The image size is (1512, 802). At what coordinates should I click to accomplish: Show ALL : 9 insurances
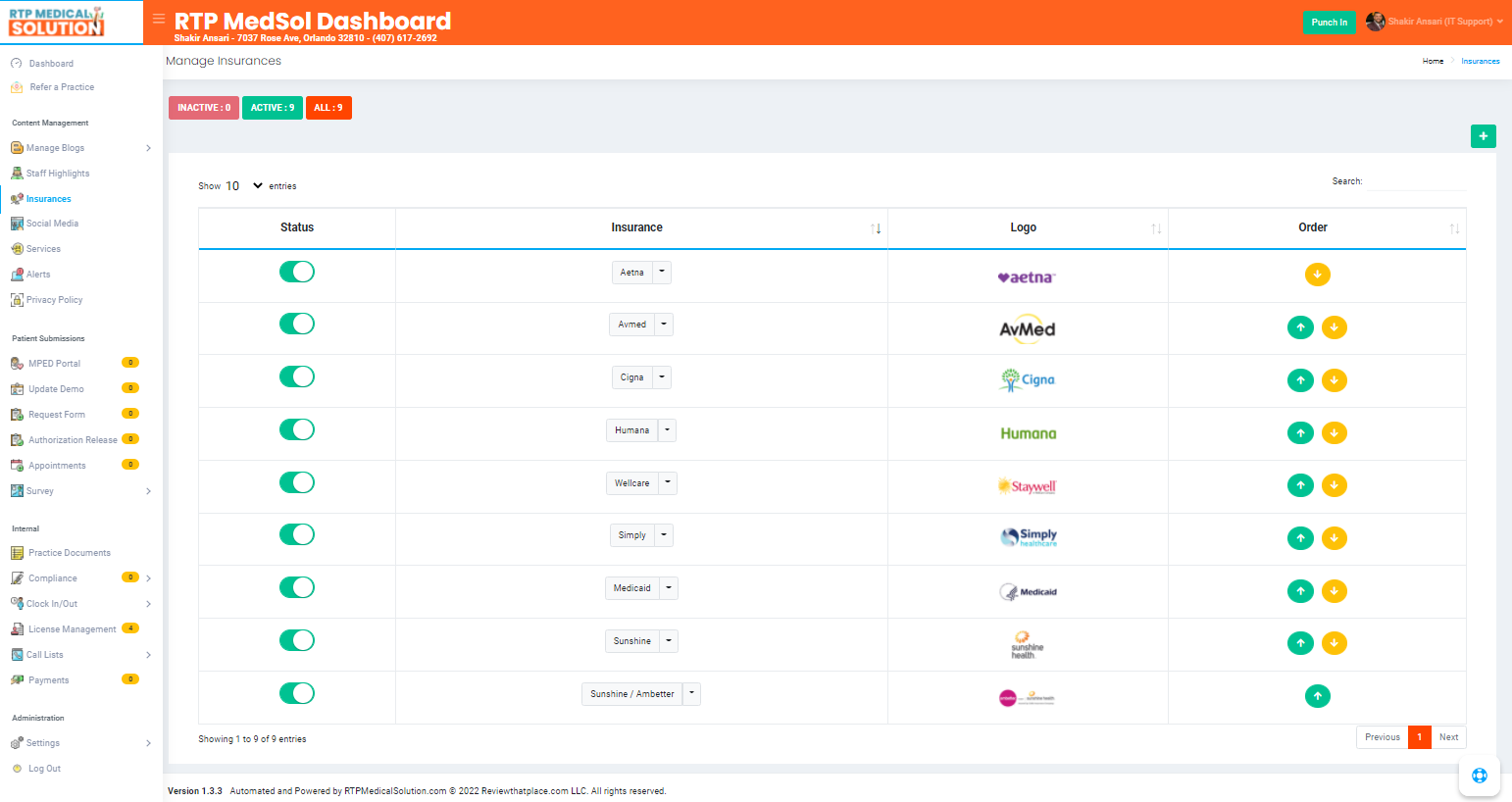pyautogui.click(x=328, y=108)
